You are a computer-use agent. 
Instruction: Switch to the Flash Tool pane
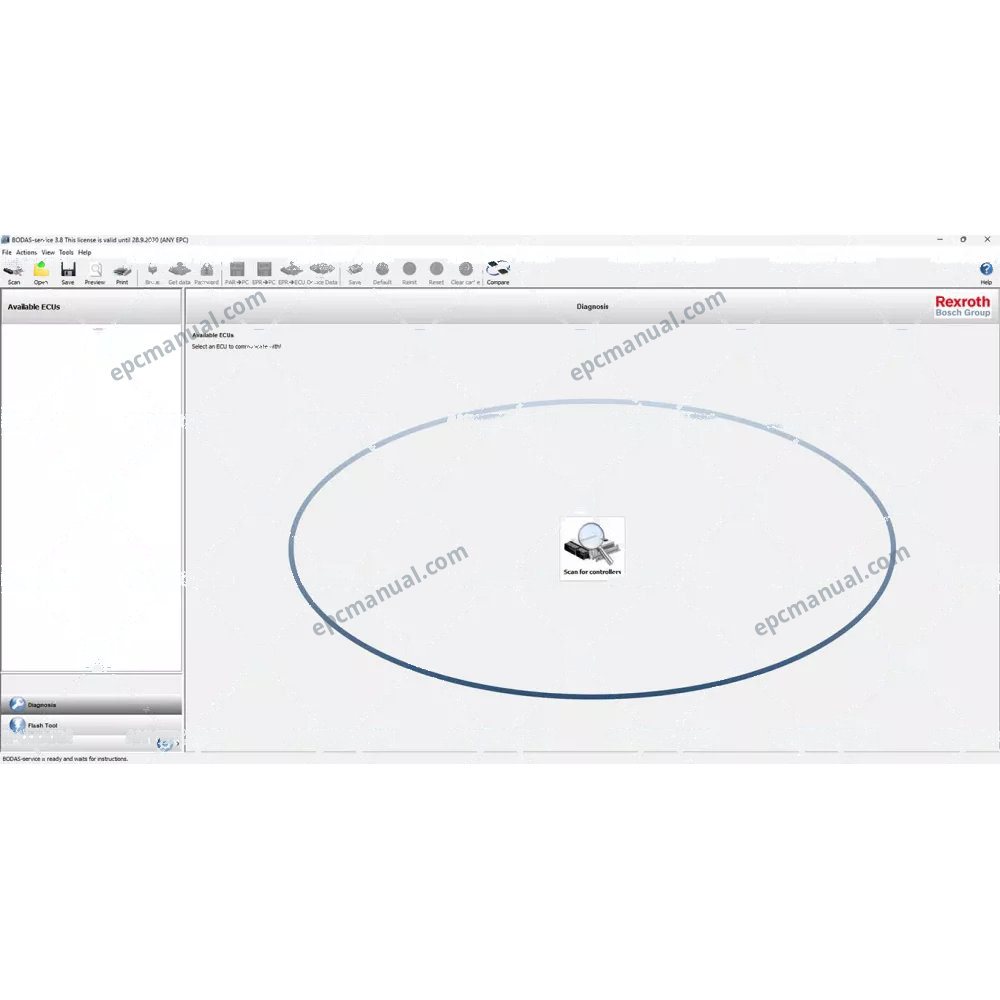point(91,725)
